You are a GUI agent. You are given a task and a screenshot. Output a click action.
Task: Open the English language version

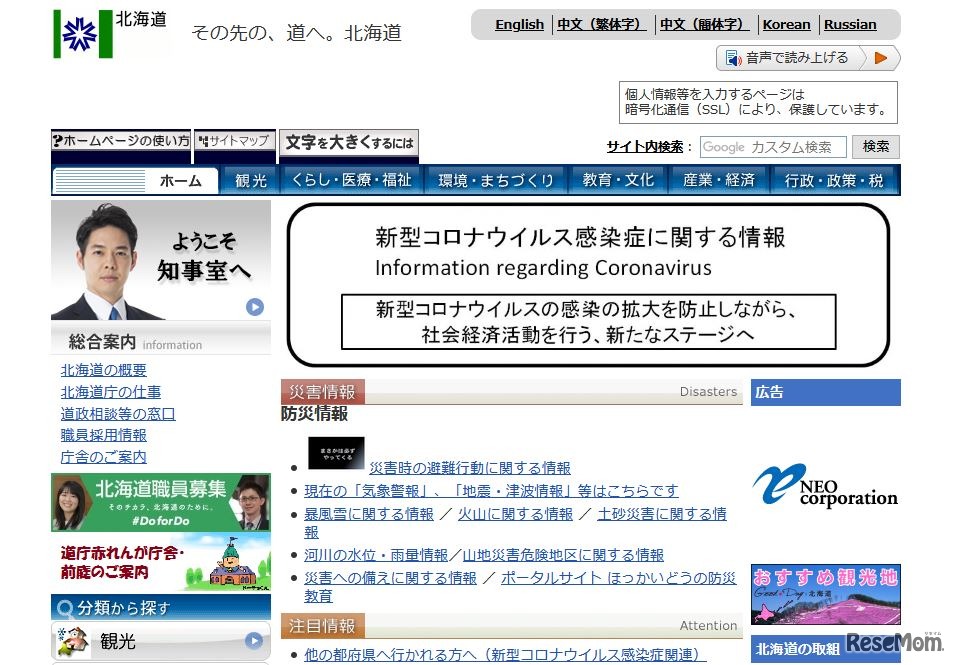519,24
